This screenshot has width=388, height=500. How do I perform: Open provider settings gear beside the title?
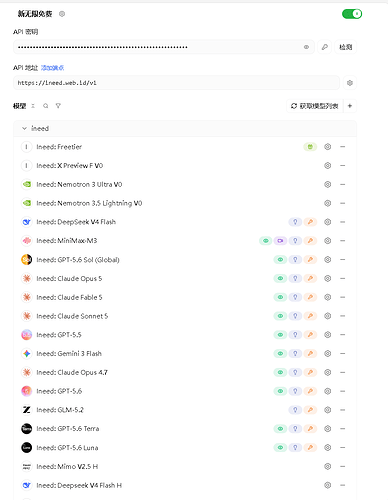pos(62,14)
